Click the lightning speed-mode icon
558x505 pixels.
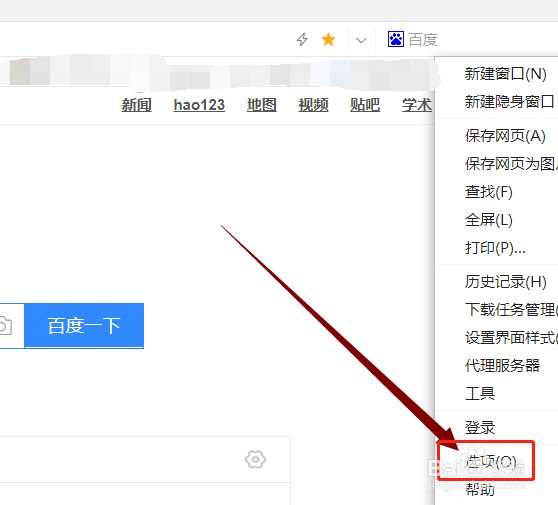click(x=302, y=39)
